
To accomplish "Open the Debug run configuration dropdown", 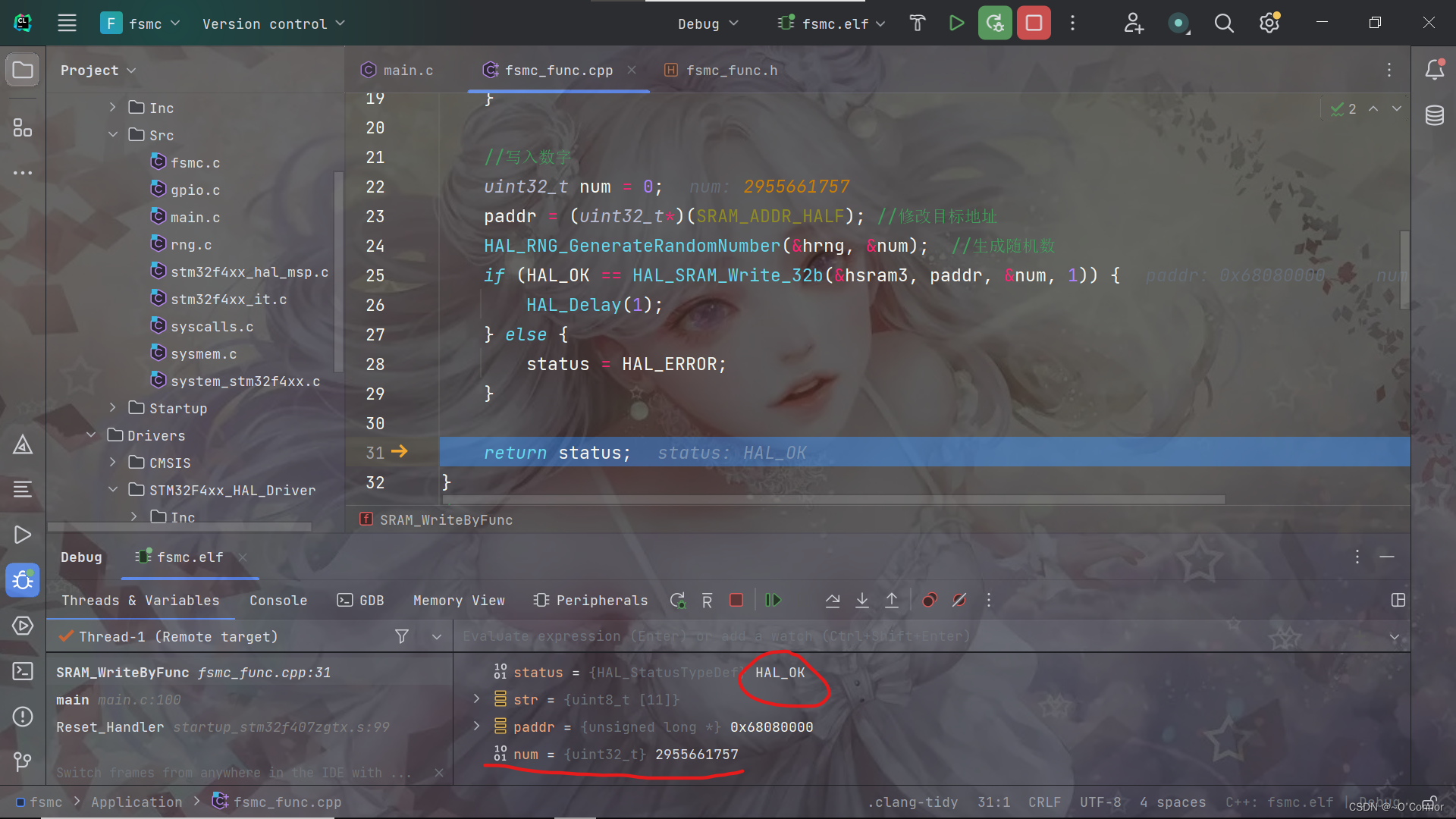I will (707, 23).
